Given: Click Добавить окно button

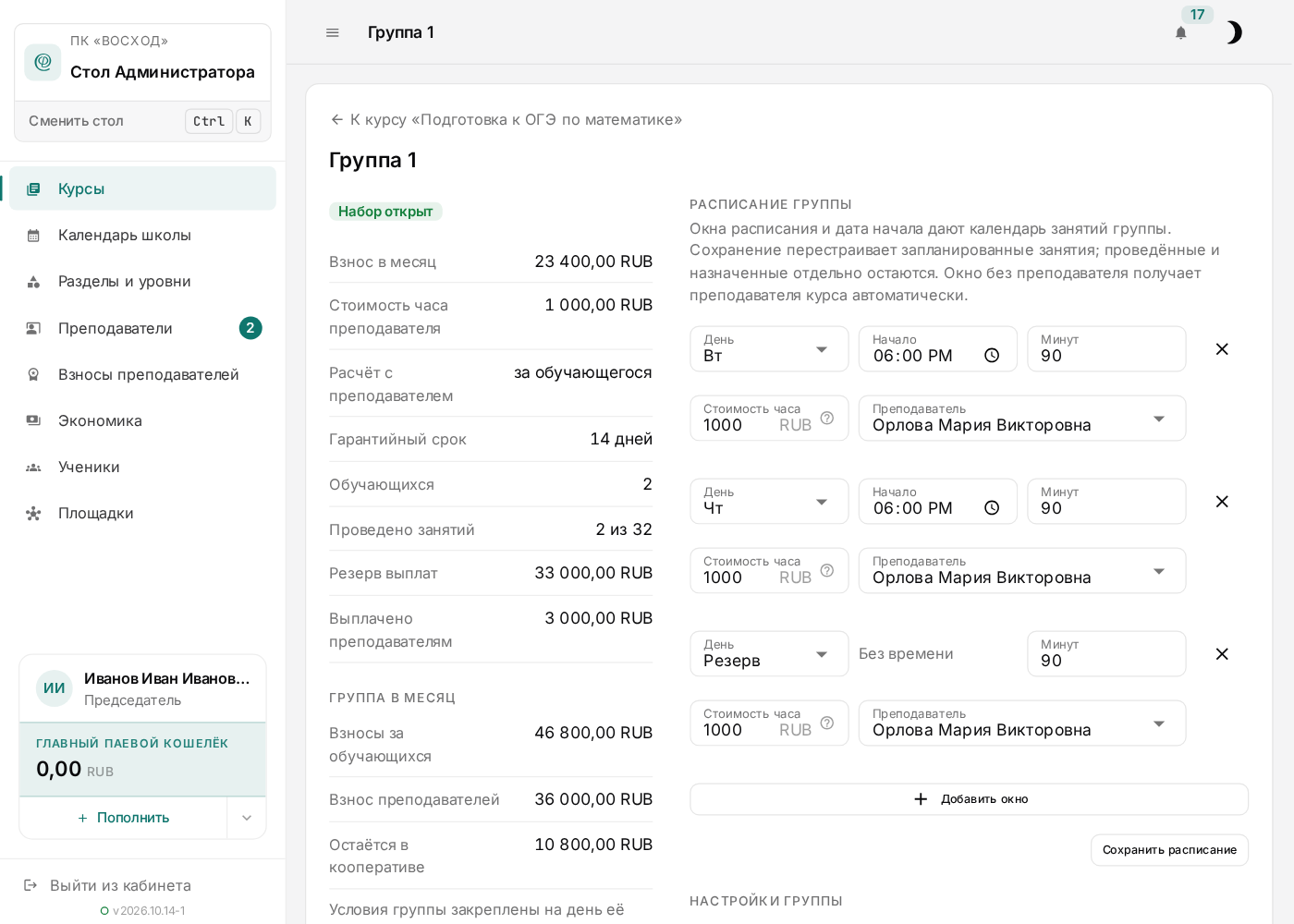Looking at the screenshot, I should pos(969,799).
